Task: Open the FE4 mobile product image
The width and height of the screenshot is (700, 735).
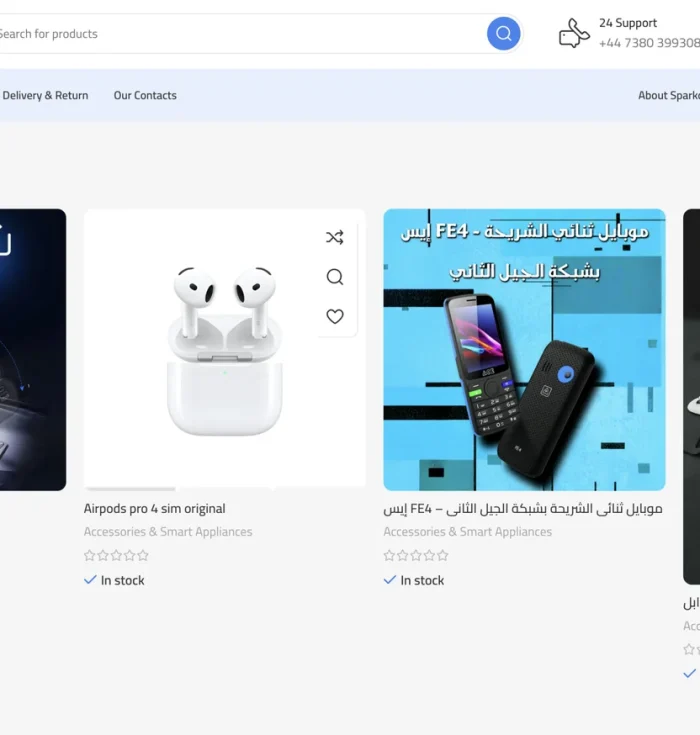Action: [524, 350]
